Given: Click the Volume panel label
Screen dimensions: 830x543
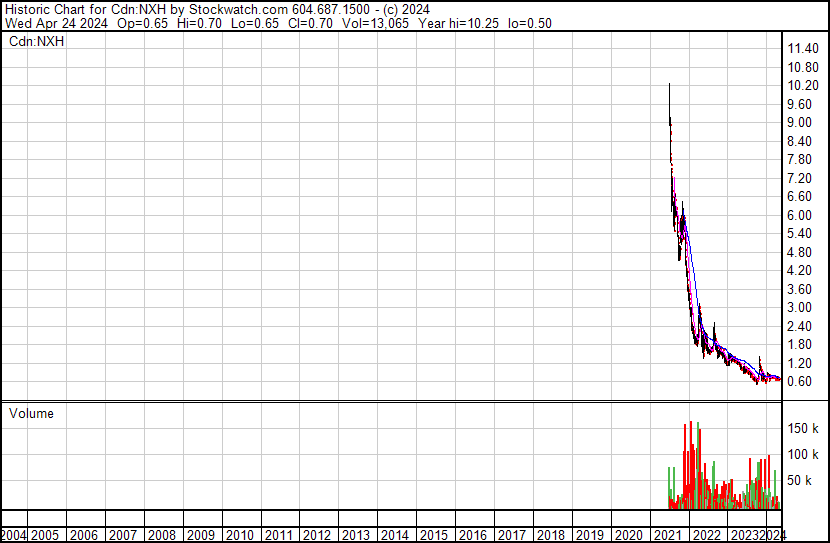Looking at the screenshot, I should [31, 413].
